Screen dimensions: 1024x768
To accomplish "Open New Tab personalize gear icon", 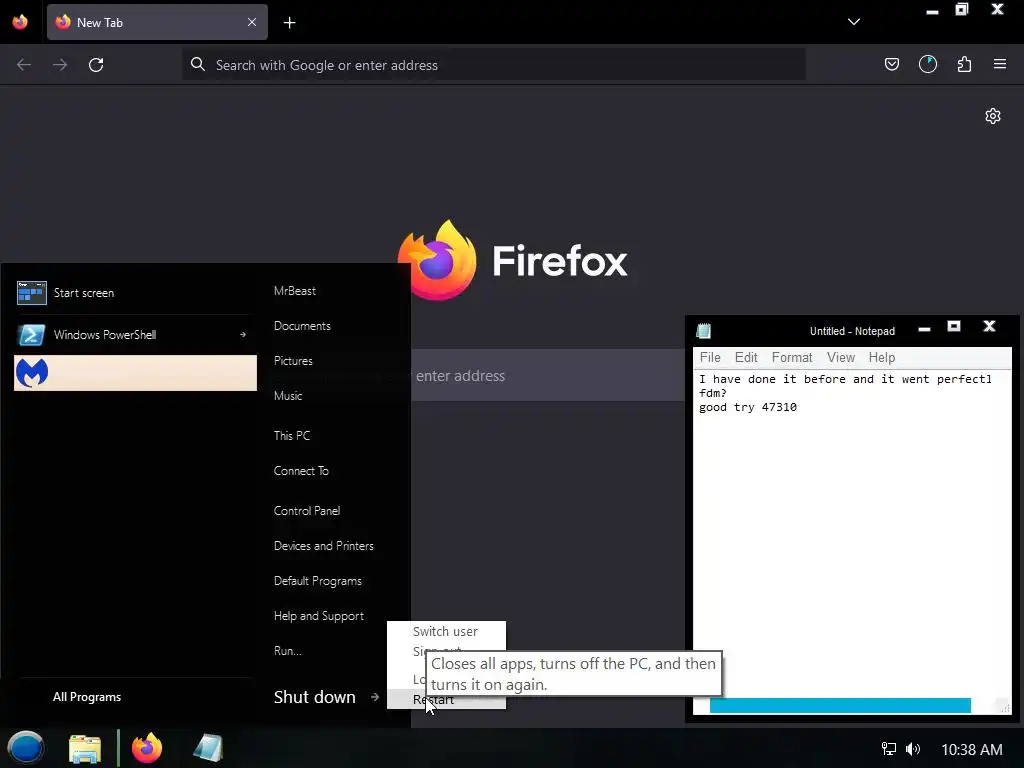I will [x=993, y=116].
